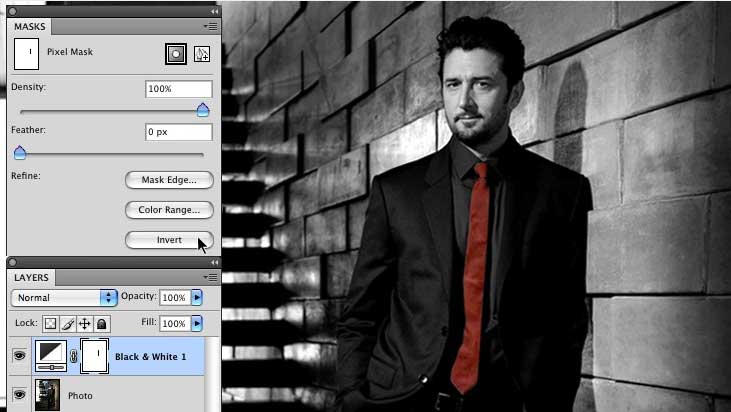Toggle lock transparent pixels

[50, 323]
